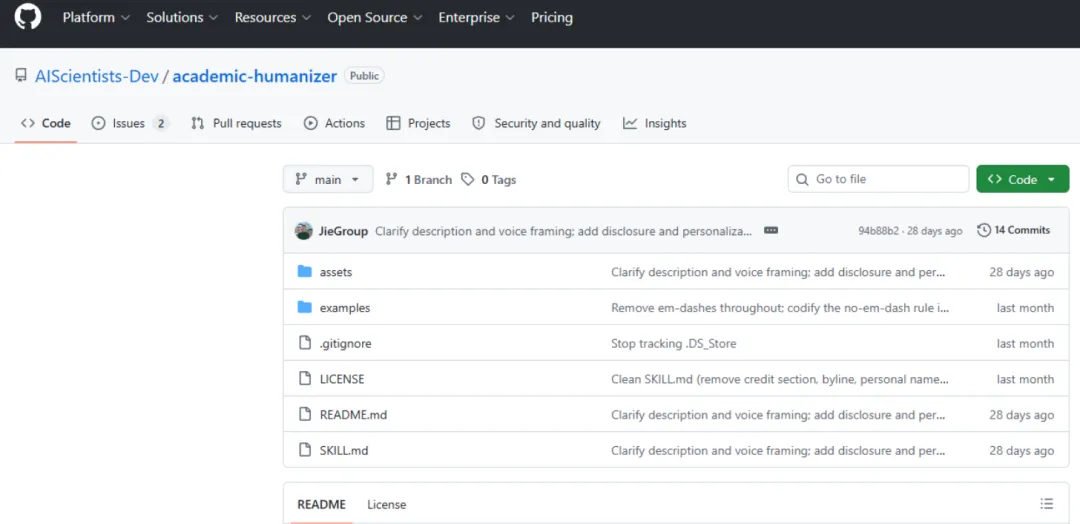Click the history clock icon
The height and width of the screenshot is (524, 1080).
pos(984,230)
